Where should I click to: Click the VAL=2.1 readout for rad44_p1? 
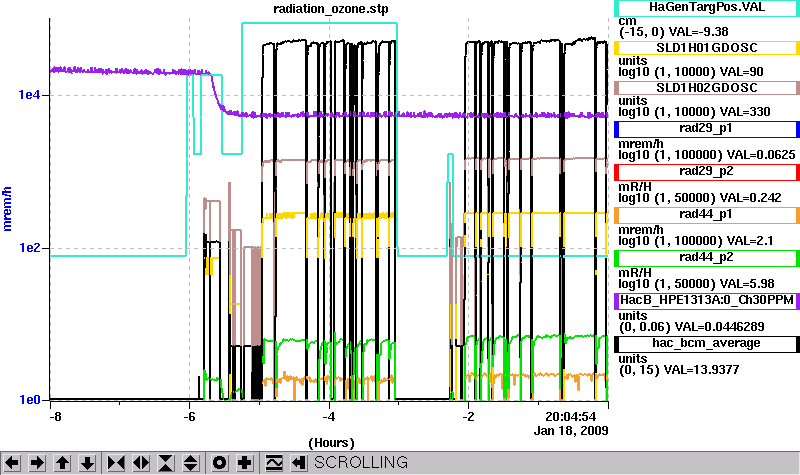750,240
